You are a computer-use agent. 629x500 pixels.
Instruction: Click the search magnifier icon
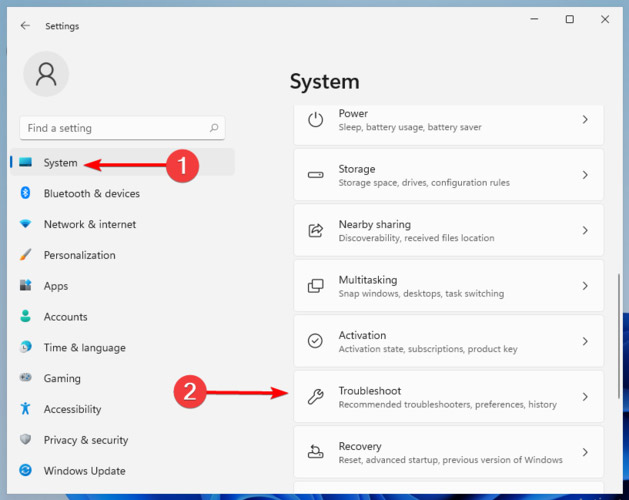click(x=214, y=128)
